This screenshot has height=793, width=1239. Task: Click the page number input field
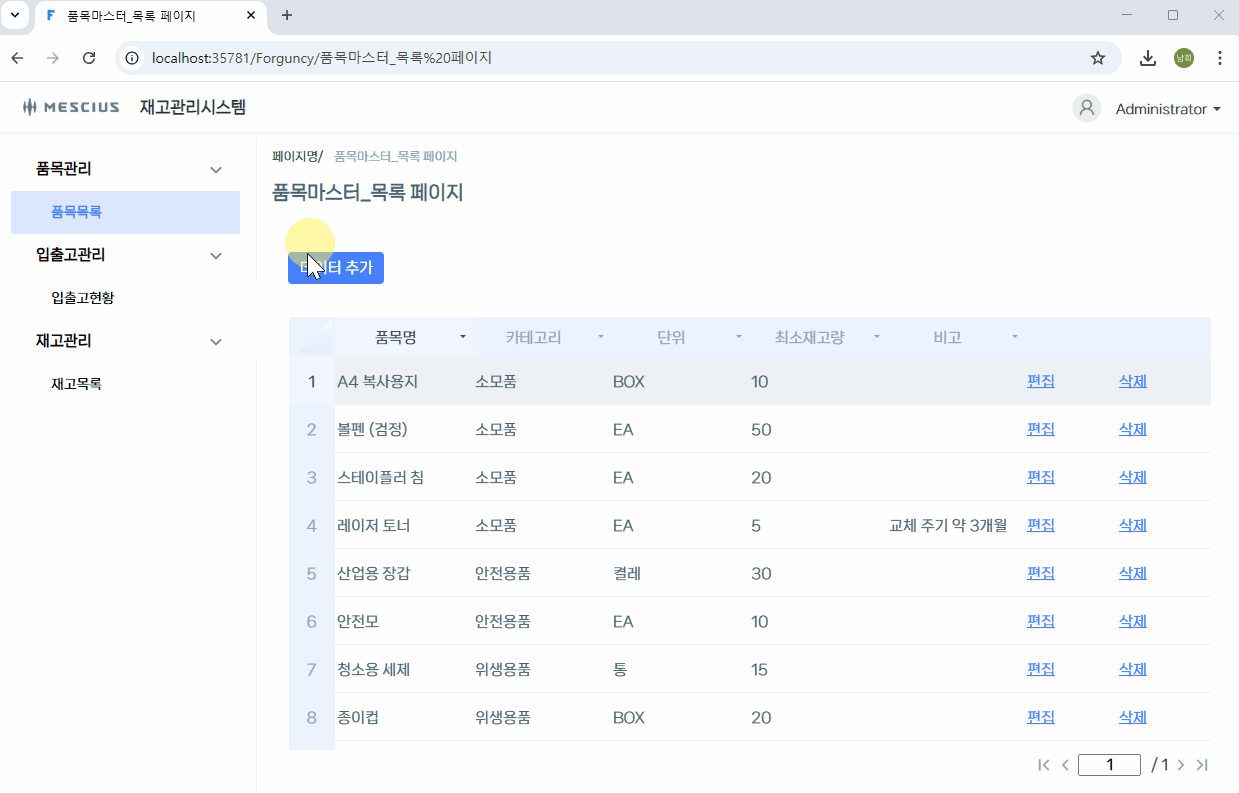coord(1109,765)
